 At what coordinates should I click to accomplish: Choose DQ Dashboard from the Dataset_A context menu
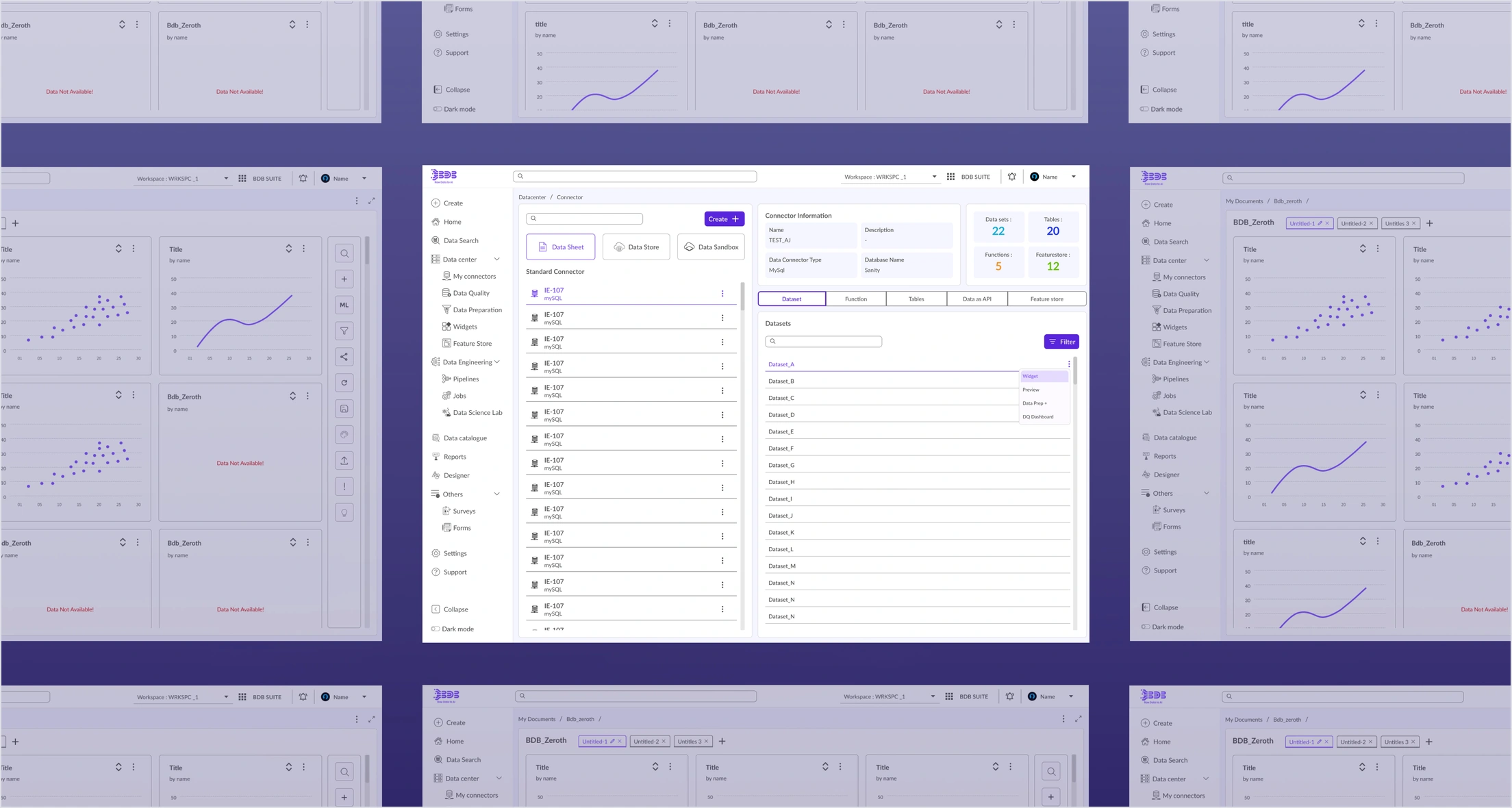pyautogui.click(x=1044, y=417)
